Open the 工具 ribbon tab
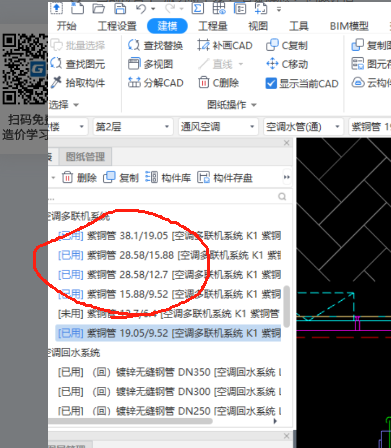Screen dimensions: 391x448 299,26
